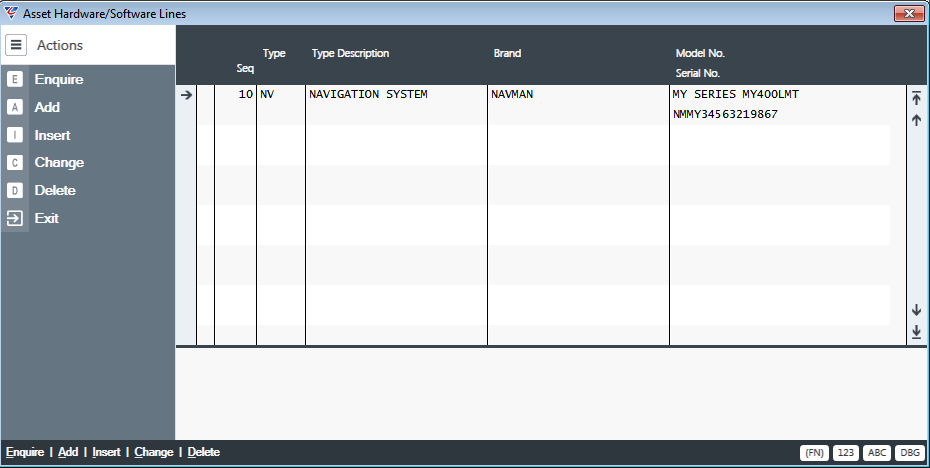
Task: Click the I key icon beside Insert
Action: [15, 135]
